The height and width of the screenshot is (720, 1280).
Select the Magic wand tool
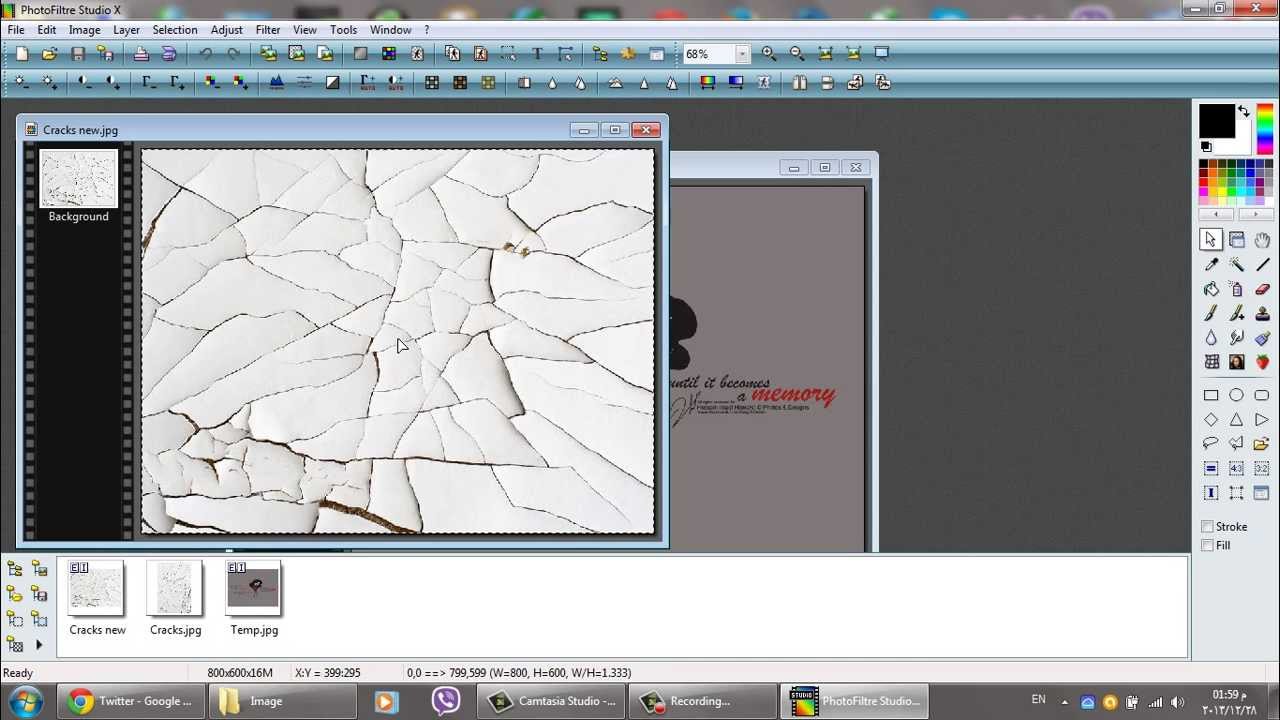coord(1237,265)
